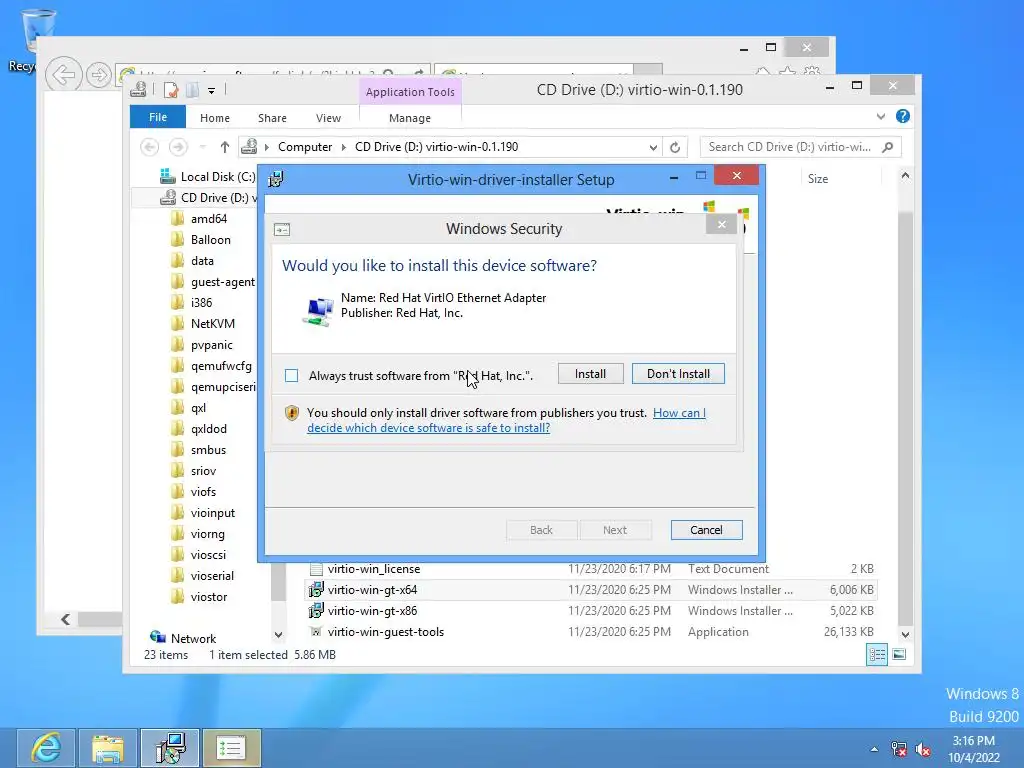Sort files by Size column header
Viewport: 1024px width, 768px height.
(818, 179)
